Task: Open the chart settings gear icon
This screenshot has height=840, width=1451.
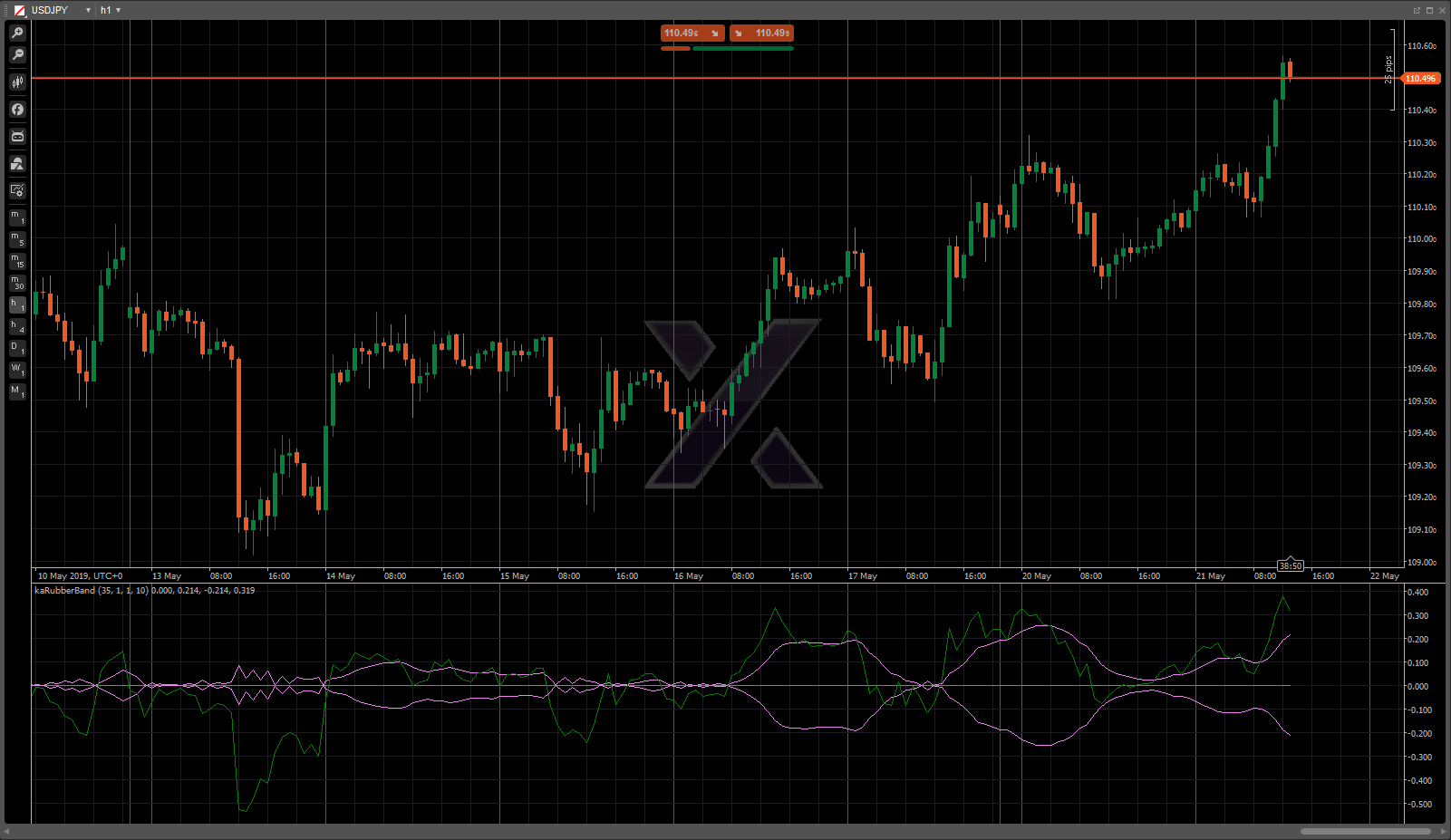Action: (17, 191)
